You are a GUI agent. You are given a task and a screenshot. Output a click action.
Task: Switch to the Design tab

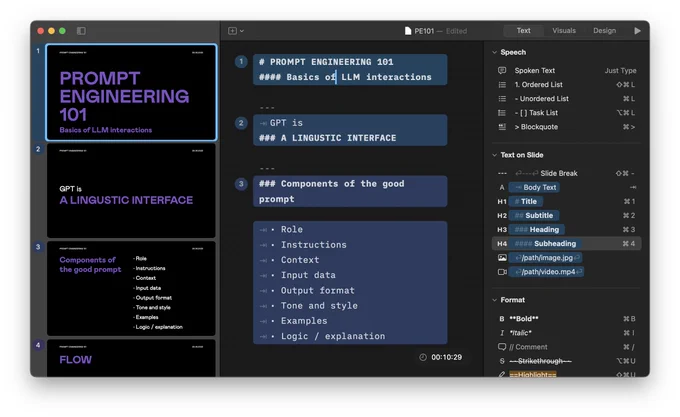604,30
